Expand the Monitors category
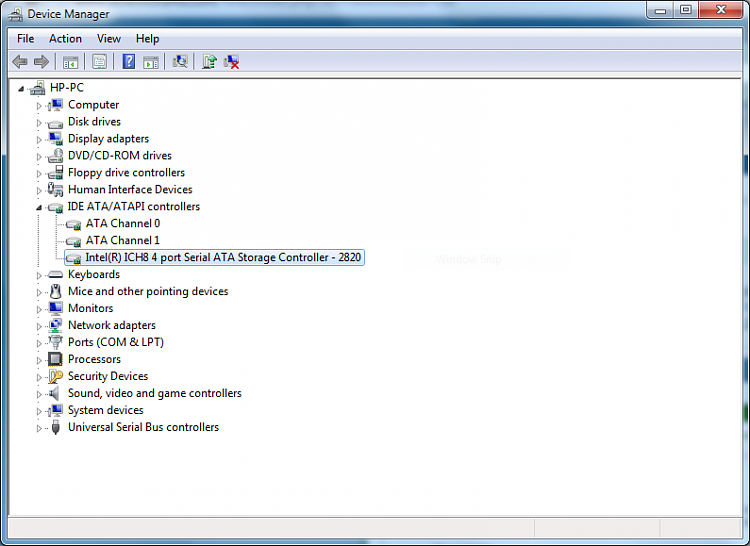 point(39,309)
